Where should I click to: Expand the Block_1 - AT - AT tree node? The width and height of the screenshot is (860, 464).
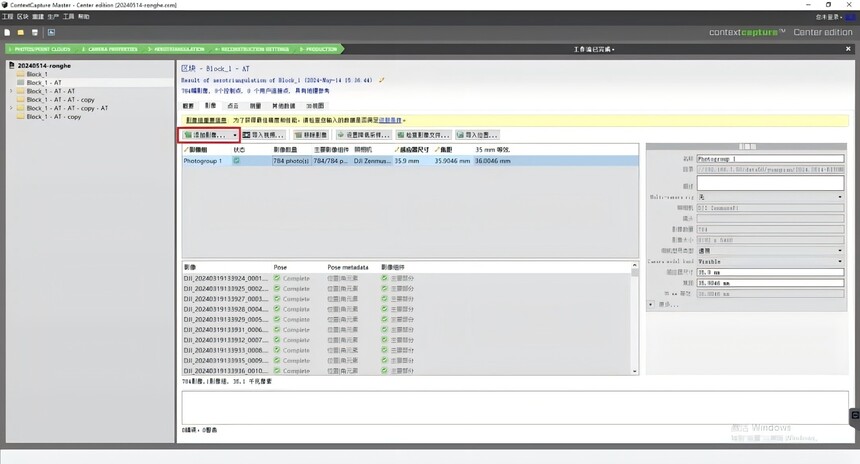click(11, 91)
